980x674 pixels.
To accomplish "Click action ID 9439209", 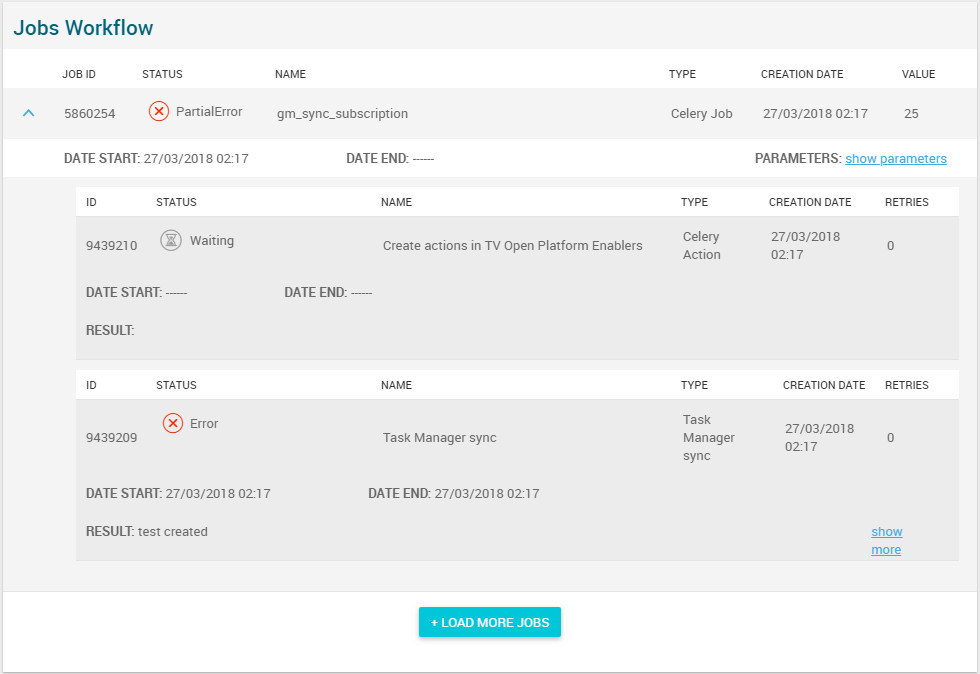I will tap(111, 437).
